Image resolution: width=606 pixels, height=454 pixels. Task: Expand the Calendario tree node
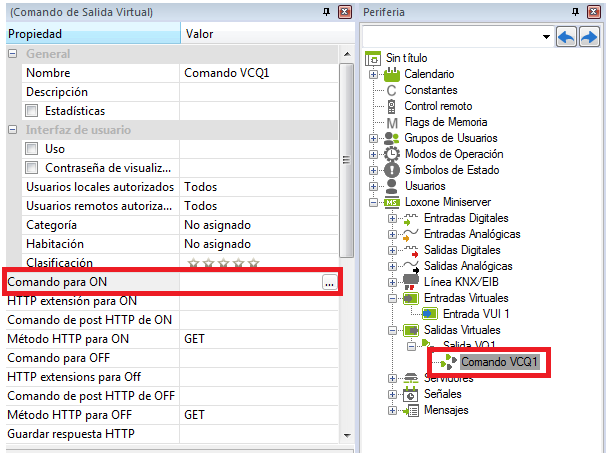click(x=373, y=74)
